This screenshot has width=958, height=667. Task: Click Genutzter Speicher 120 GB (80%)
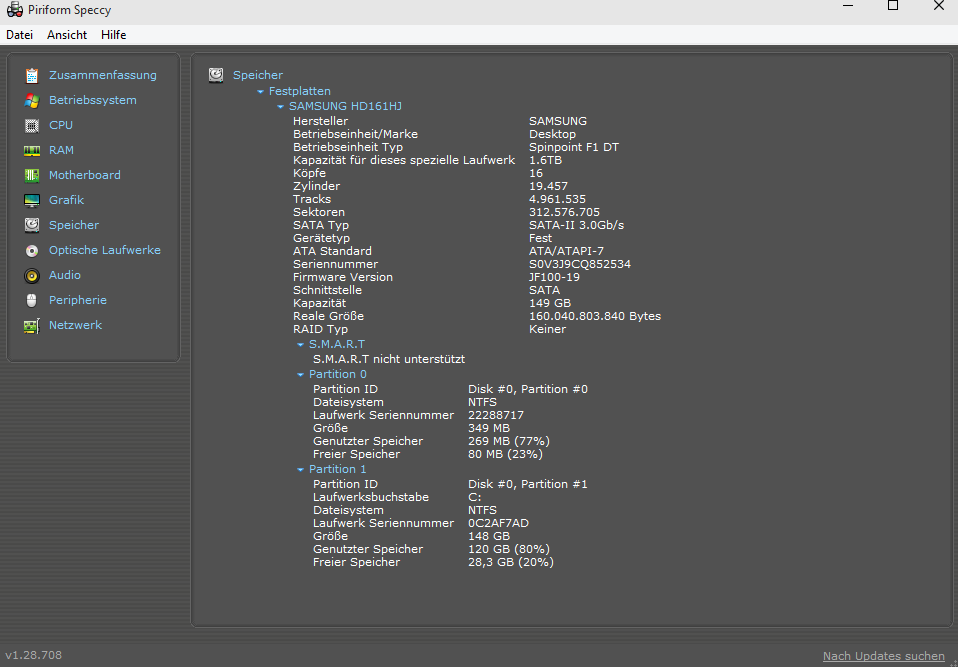click(x=509, y=549)
